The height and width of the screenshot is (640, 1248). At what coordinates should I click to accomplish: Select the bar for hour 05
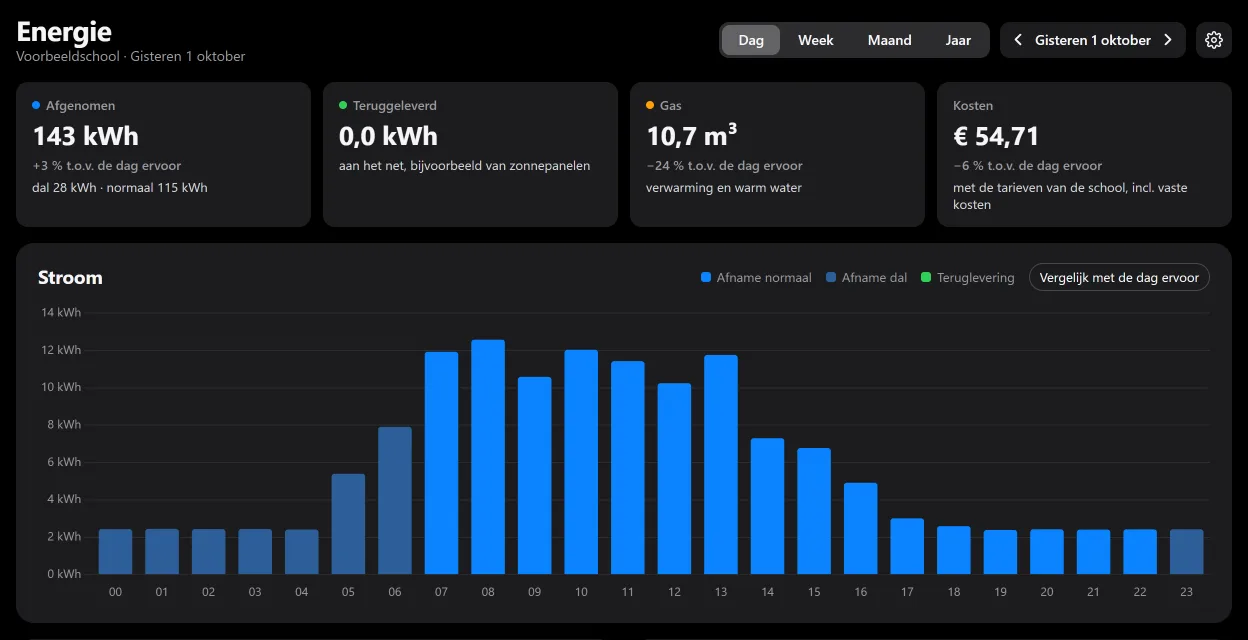(x=348, y=524)
